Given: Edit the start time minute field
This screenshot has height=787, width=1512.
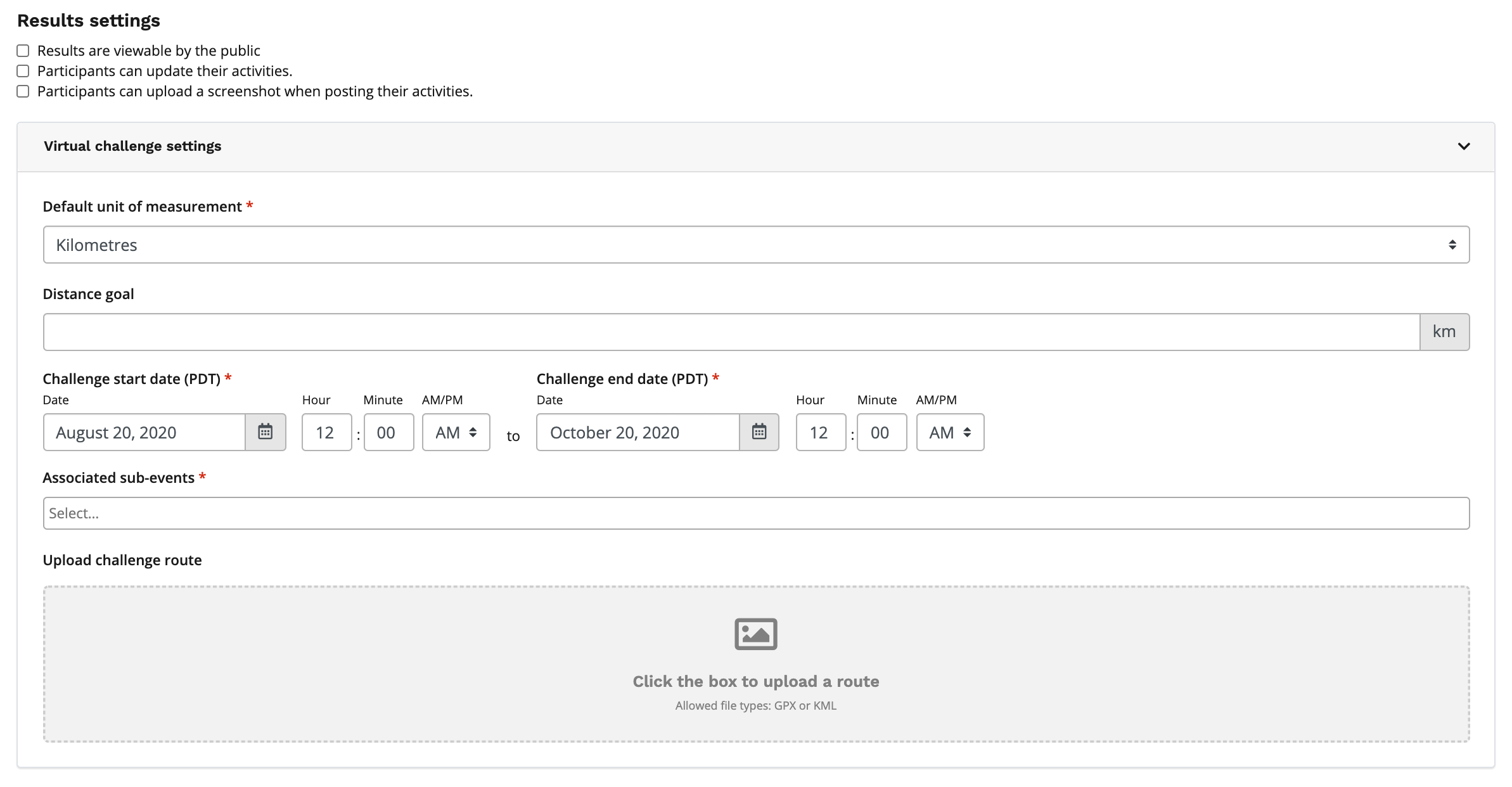Looking at the screenshot, I should (x=388, y=432).
